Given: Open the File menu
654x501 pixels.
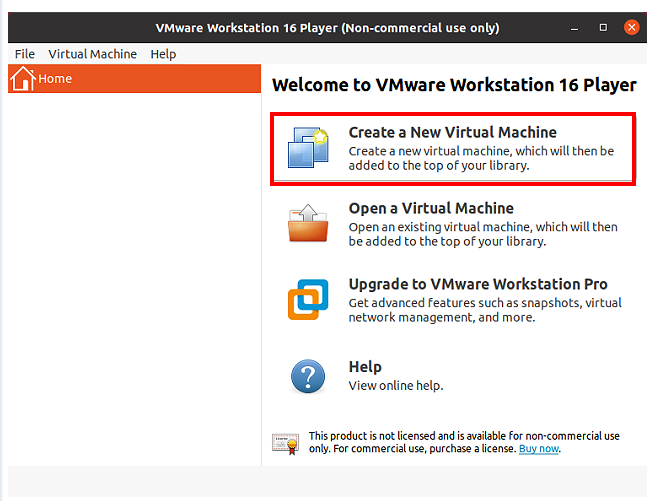Looking at the screenshot, I should [x=25, y=54].
